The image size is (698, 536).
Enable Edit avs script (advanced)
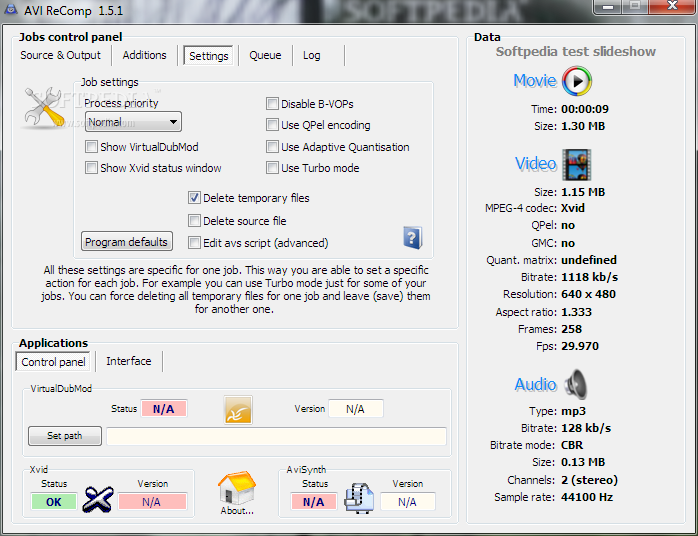click(194, 243)
